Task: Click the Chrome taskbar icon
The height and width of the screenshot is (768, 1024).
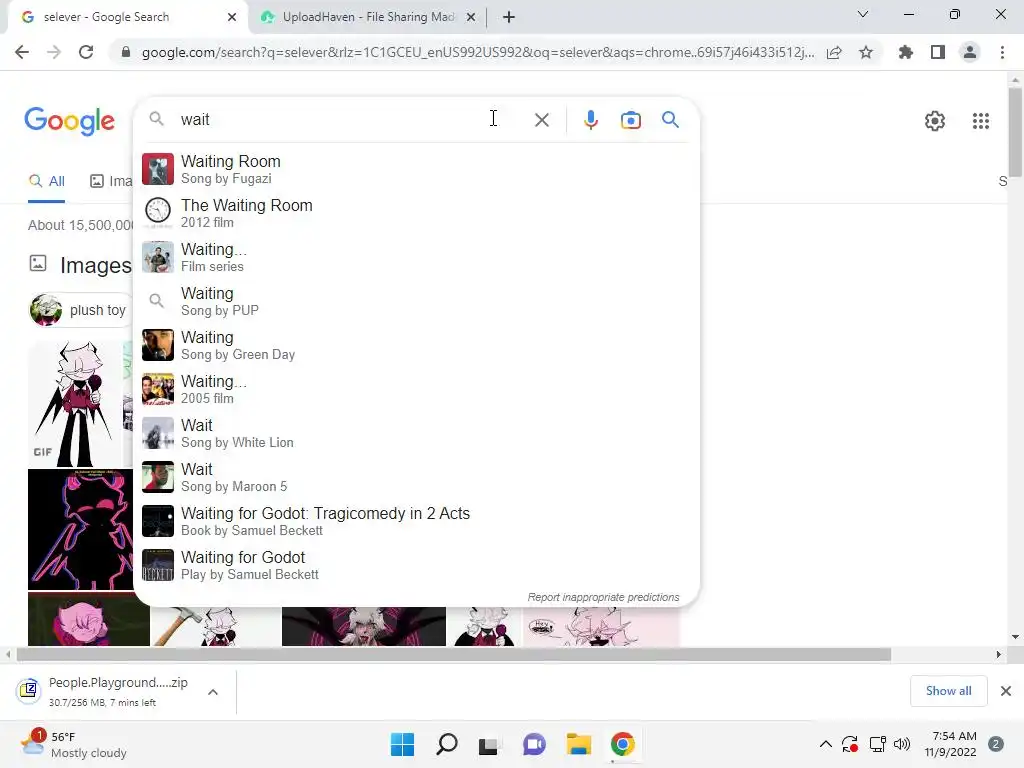Action: pyautogui.click(x=622, y=744)
